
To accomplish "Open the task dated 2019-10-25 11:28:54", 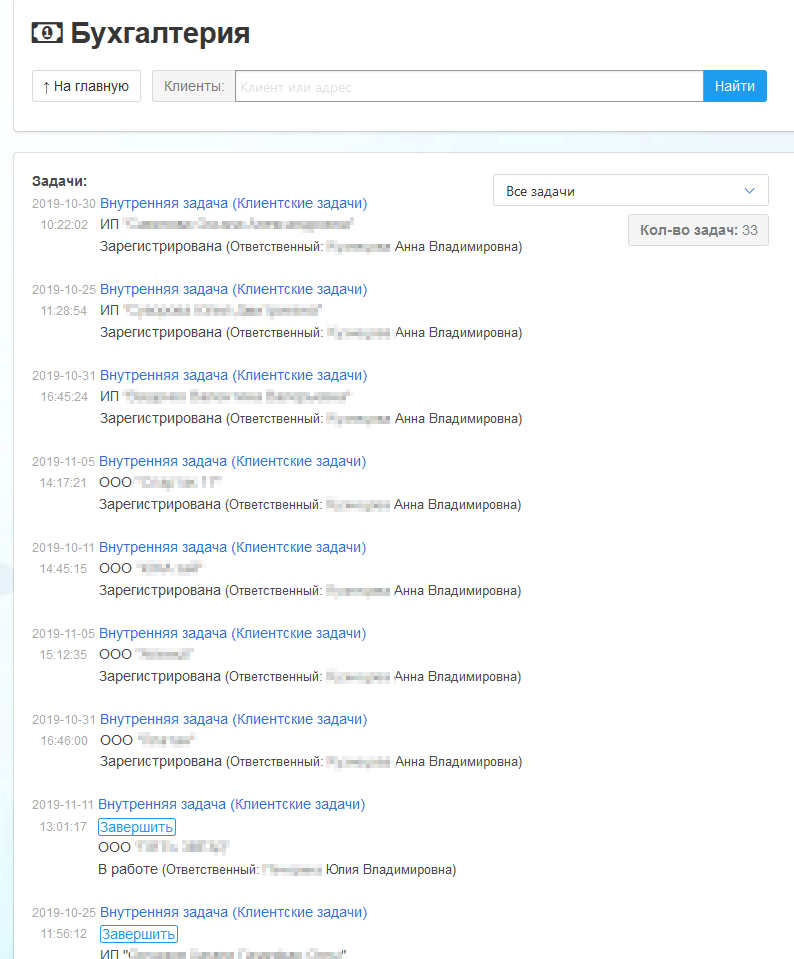I will click(233, 289).
